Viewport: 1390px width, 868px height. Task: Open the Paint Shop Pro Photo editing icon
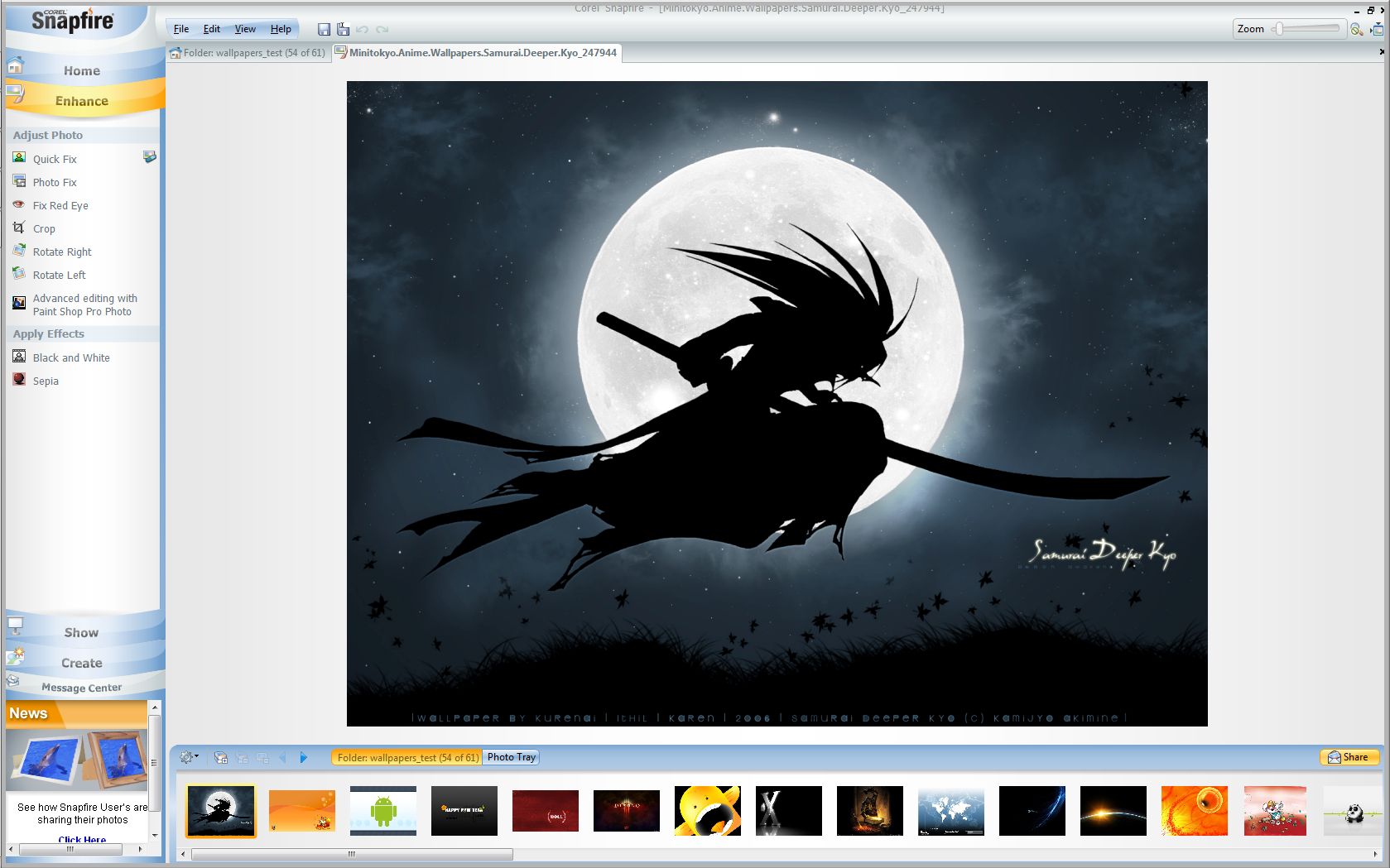tap(19, 303)
